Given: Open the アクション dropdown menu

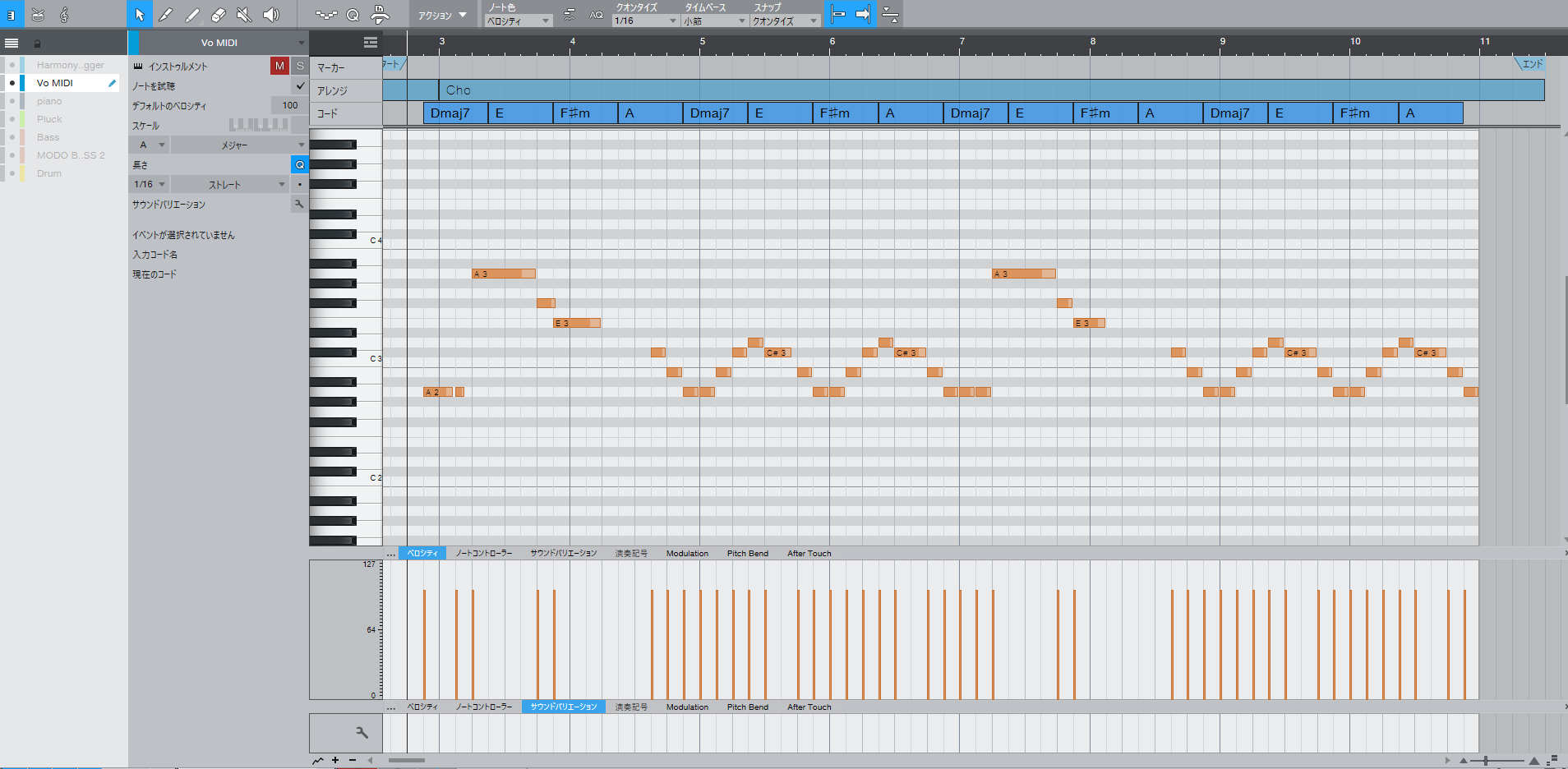Looking at the screenshot, I should pyautogui.click(x=442, y=15).
